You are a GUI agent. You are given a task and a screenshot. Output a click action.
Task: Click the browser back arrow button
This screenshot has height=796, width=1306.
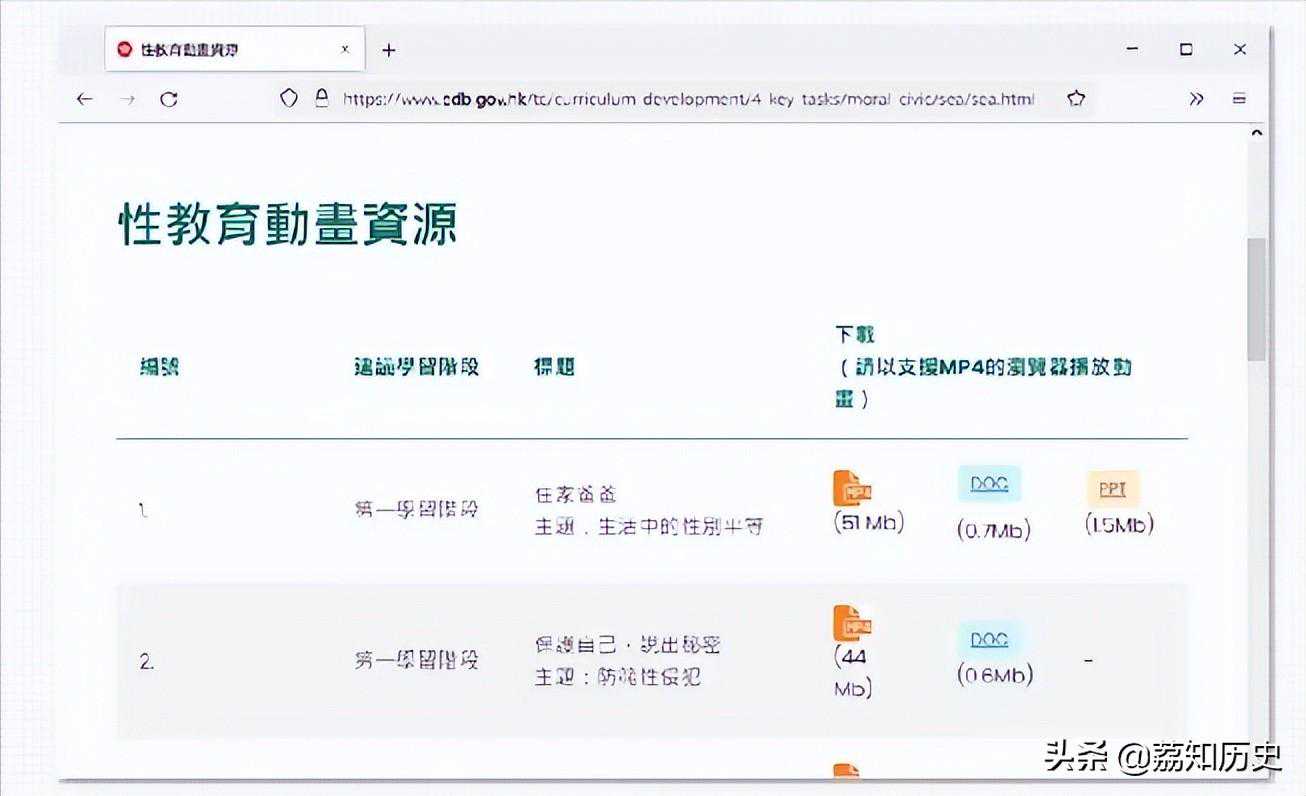(85, 99)
